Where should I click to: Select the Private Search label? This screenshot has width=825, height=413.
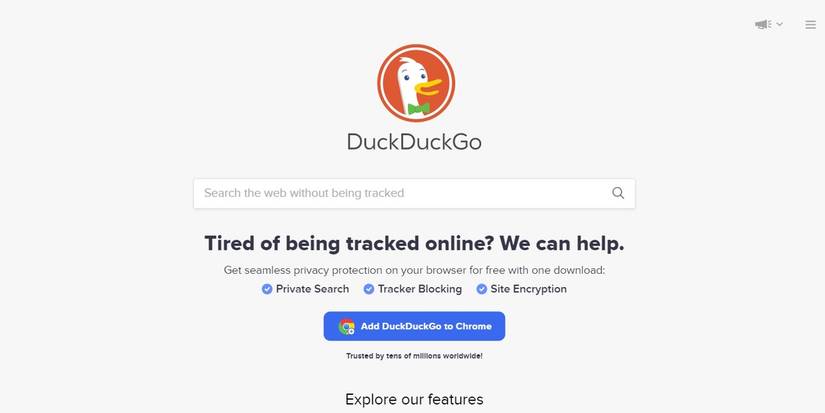[x=313, y=289]
